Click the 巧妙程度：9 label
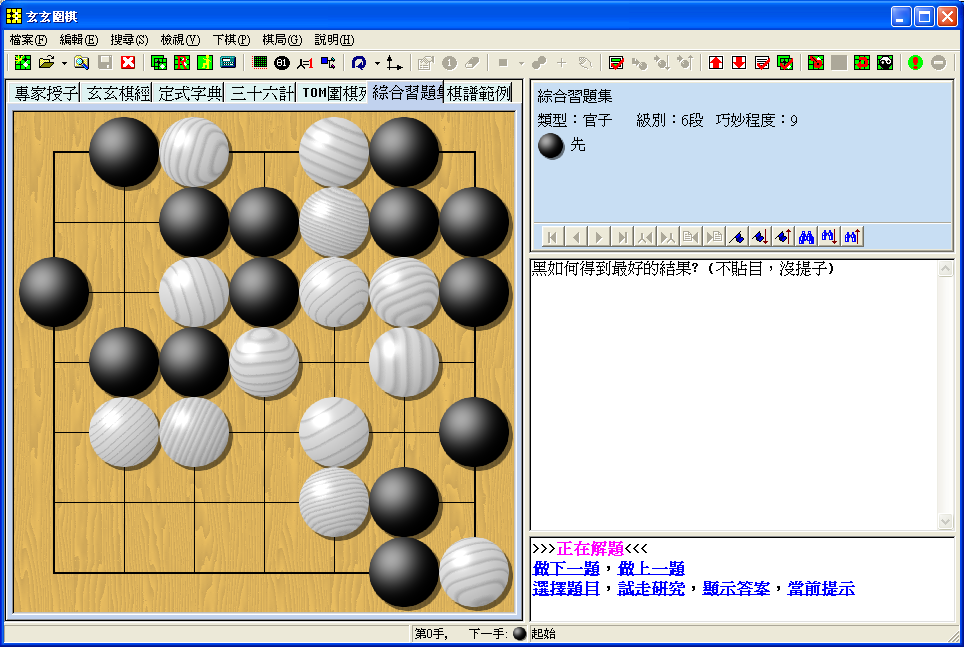Screen dimensions: 964x647 [756, 121]
